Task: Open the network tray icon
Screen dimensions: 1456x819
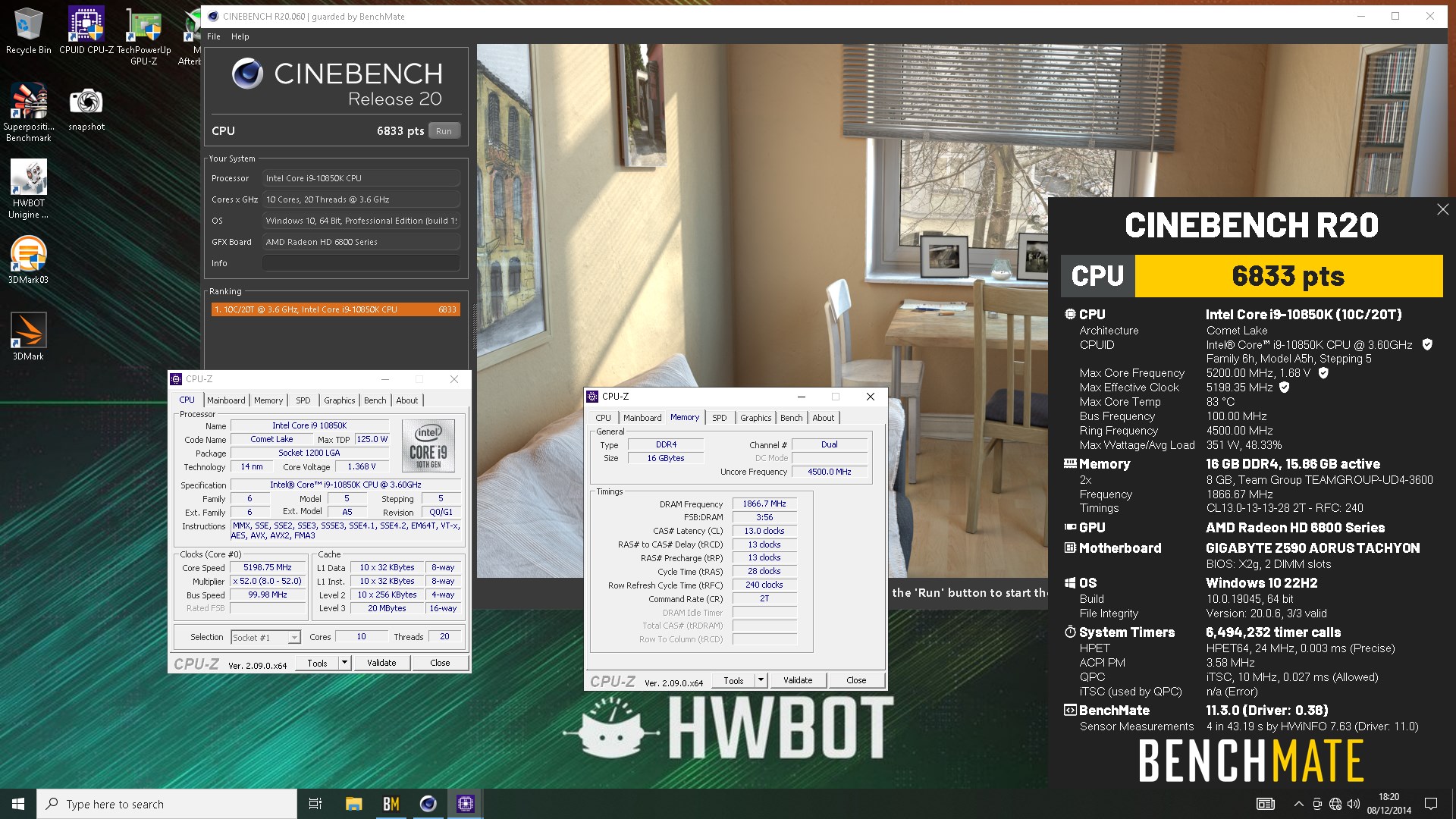Action: [x=1335, y=804]
